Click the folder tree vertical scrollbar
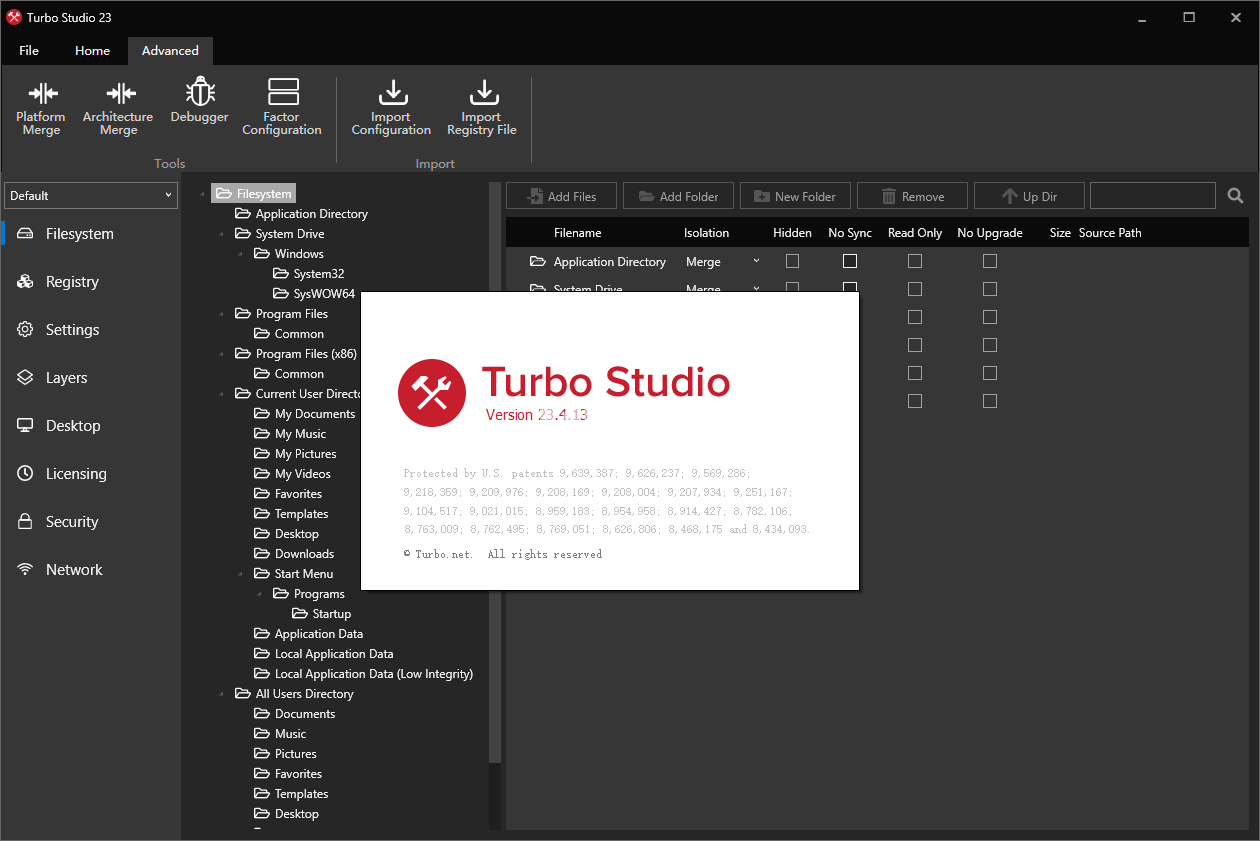The height and width of the screenshot is (841, 1260). [x=494, y=470]
